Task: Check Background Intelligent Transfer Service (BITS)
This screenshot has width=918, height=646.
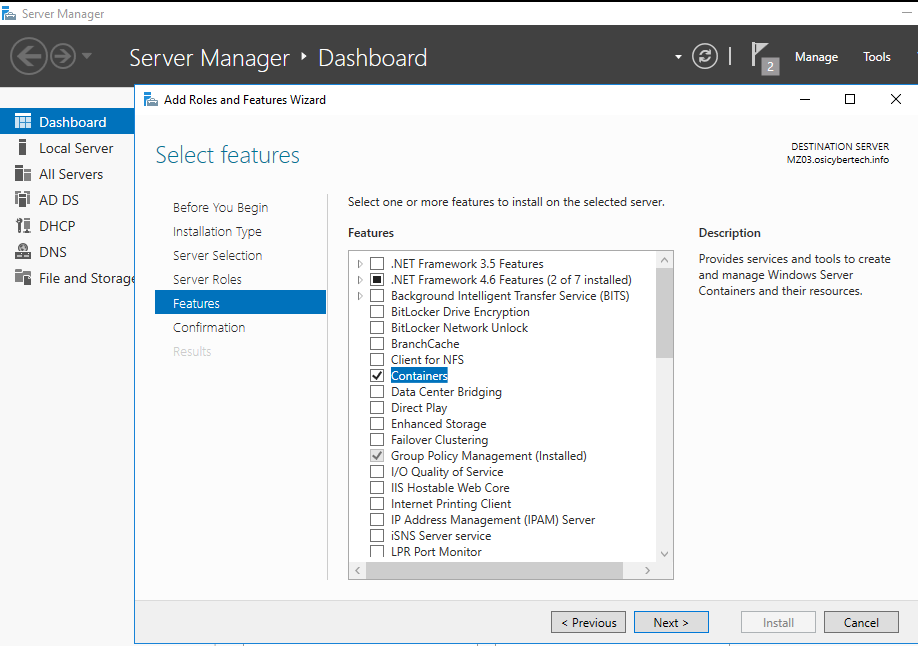Action: click(377, 296)
